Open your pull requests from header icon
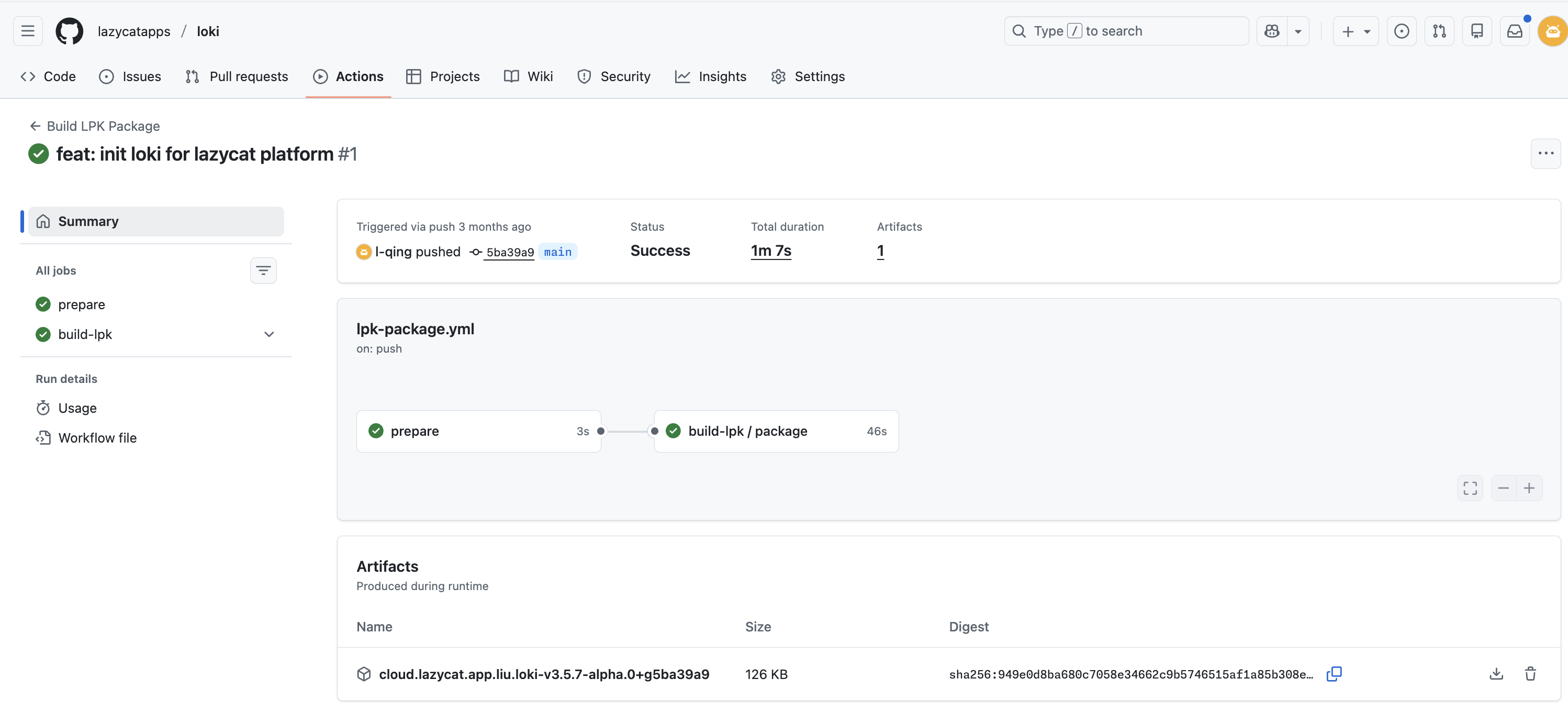The height and width of the screenshot is (724, 1568). pos(1439,31)
